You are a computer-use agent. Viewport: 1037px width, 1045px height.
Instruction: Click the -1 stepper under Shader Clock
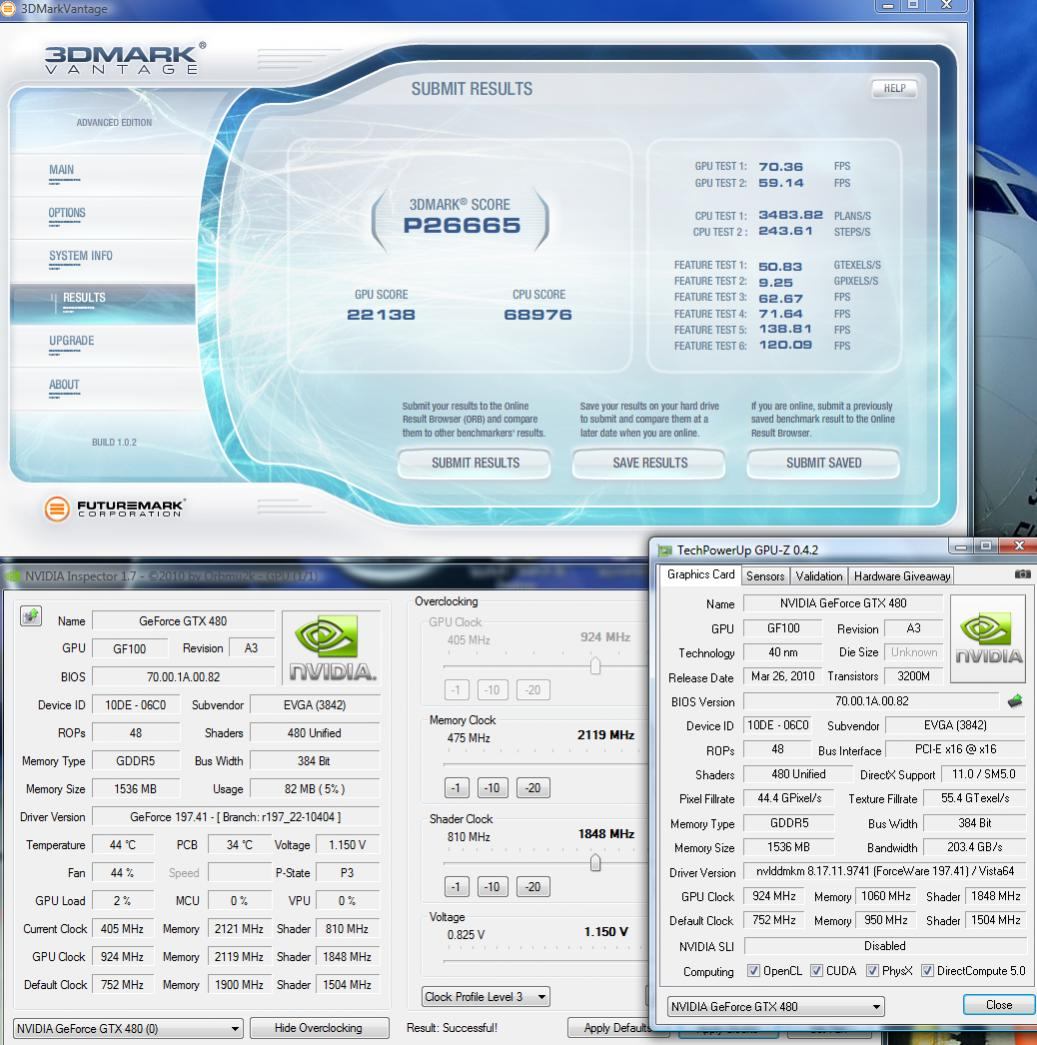click(456, 886)
